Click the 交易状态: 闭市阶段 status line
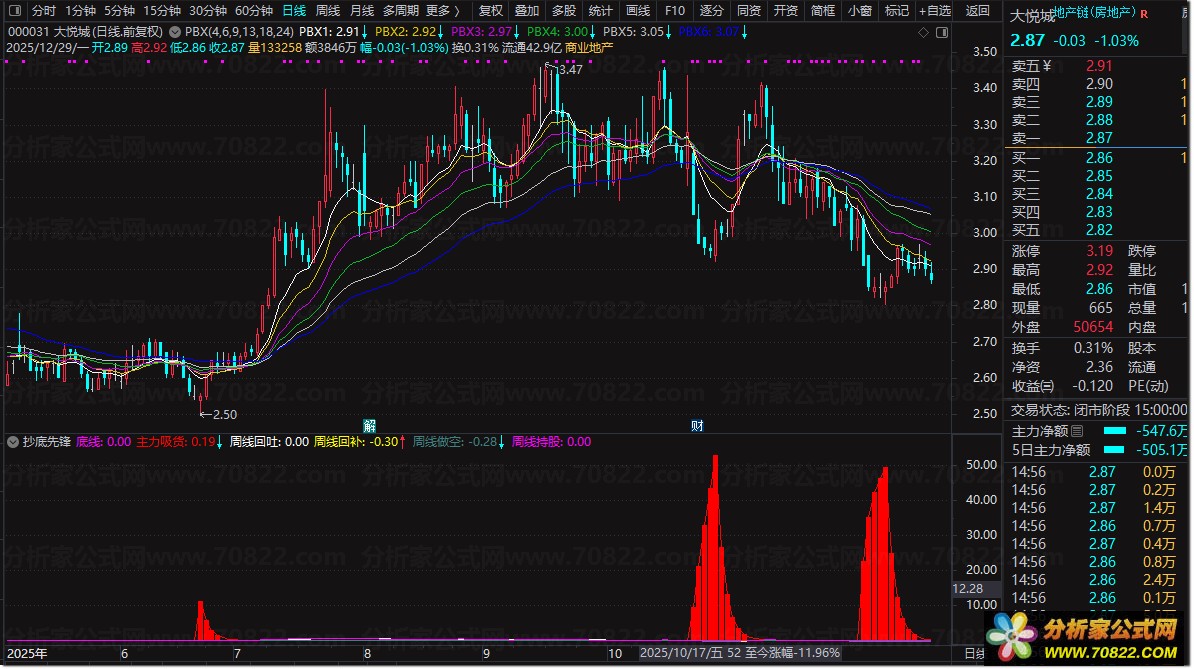 [1099, 409]
